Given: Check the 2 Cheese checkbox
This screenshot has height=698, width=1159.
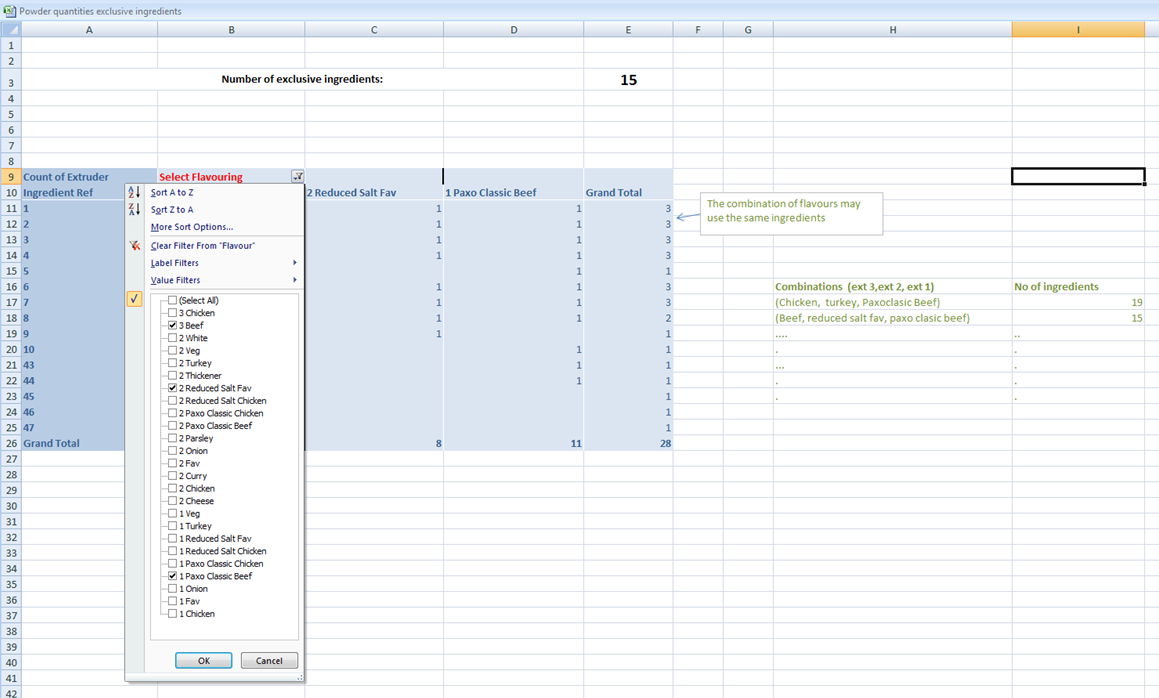Looking at the screenshot, I should (172, 501).
